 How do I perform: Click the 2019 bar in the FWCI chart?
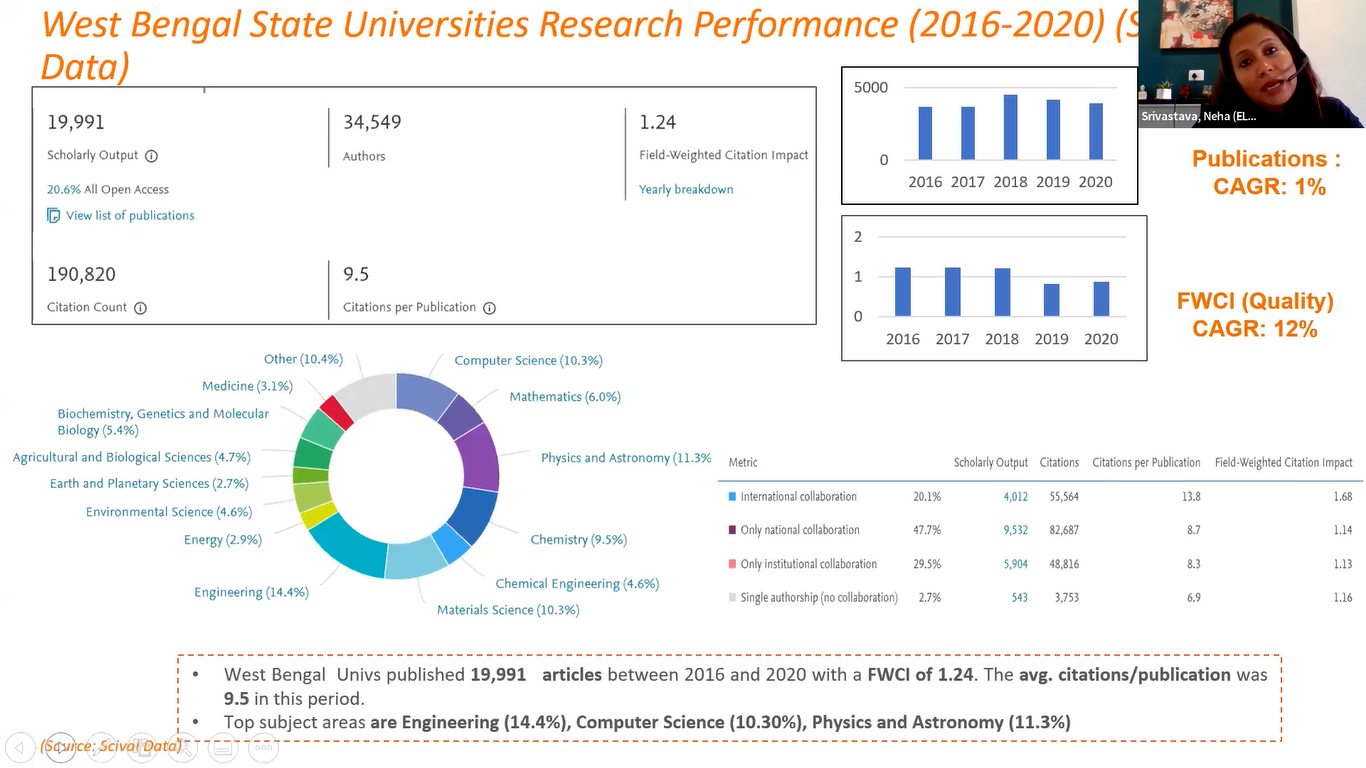1051,300
